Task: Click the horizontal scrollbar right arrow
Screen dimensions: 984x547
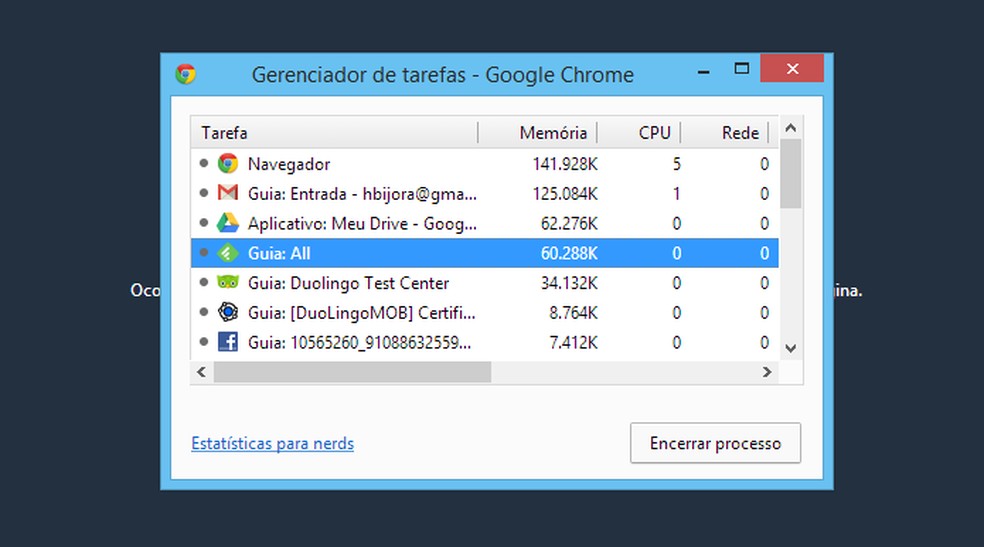Action: [767, 372]
